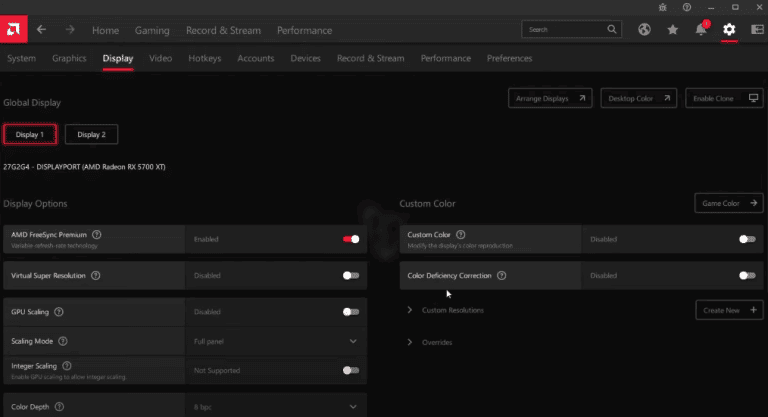The width and height of the screenshot is (768, 417).
Task: Turn on GPU Scaling
Action: click(351, 311)
